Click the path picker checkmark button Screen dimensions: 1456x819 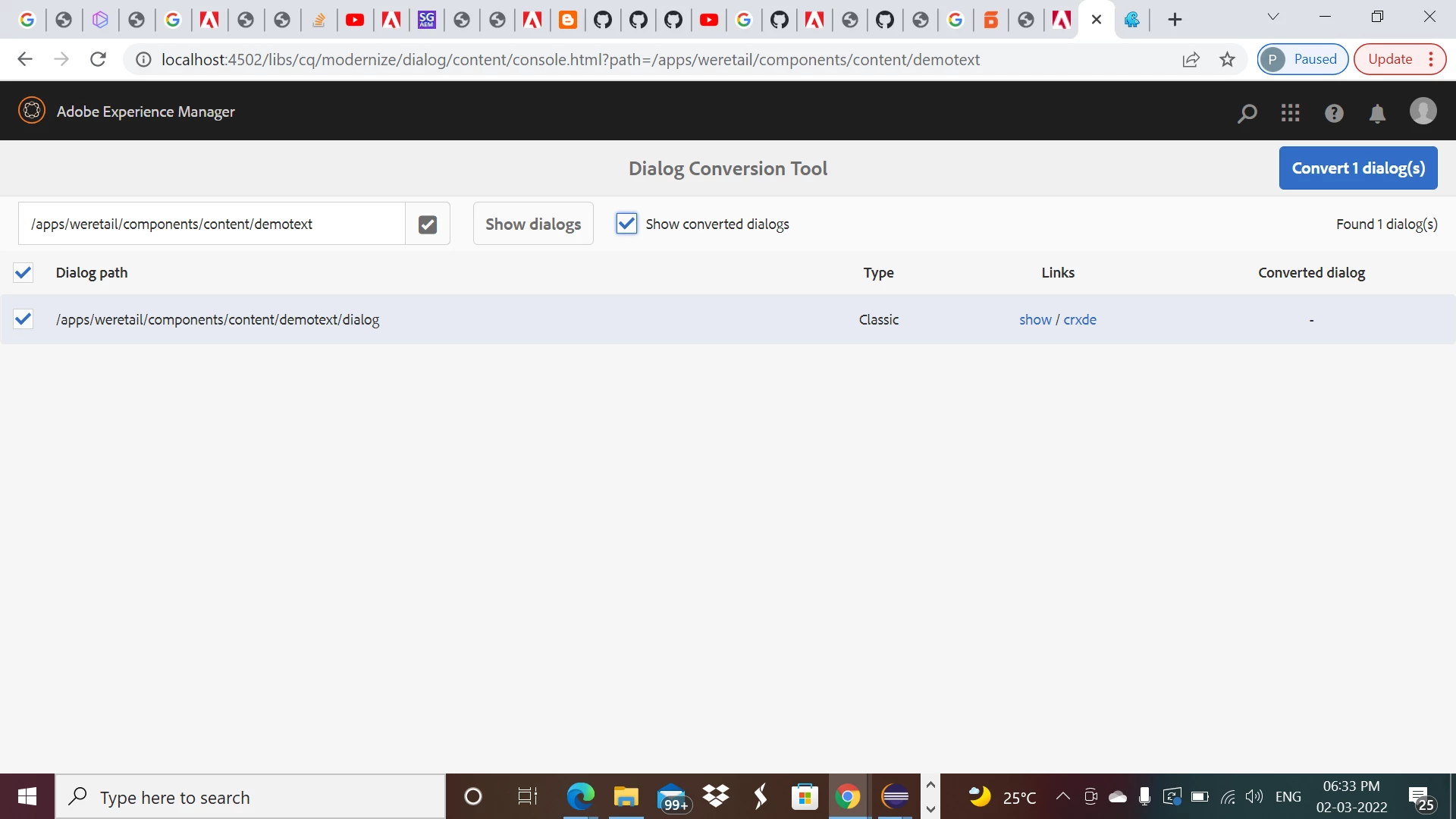428,224
